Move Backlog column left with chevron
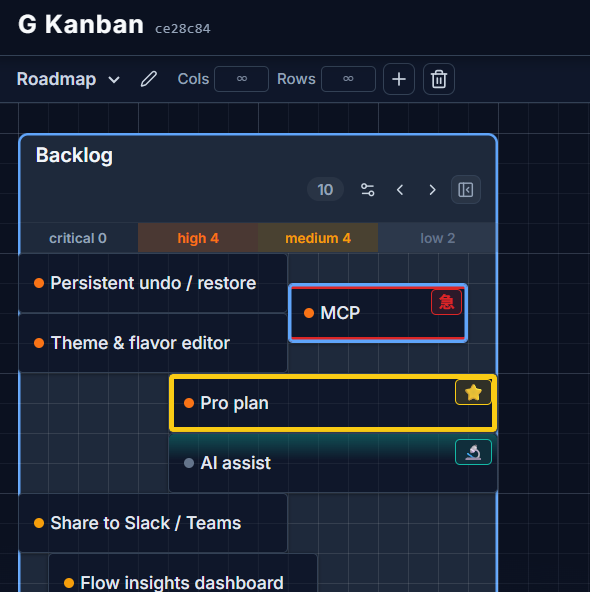Image resolution: width=590 pixels, height=592 pixels. tap(400, 190)
